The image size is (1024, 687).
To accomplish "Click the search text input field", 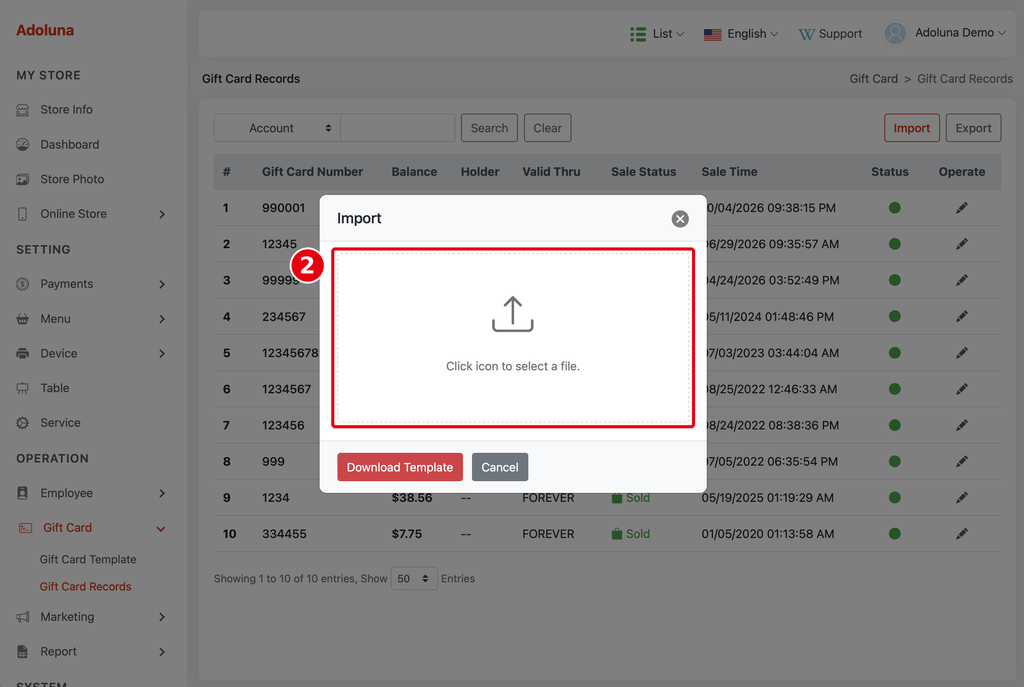I will pos(398,128).
